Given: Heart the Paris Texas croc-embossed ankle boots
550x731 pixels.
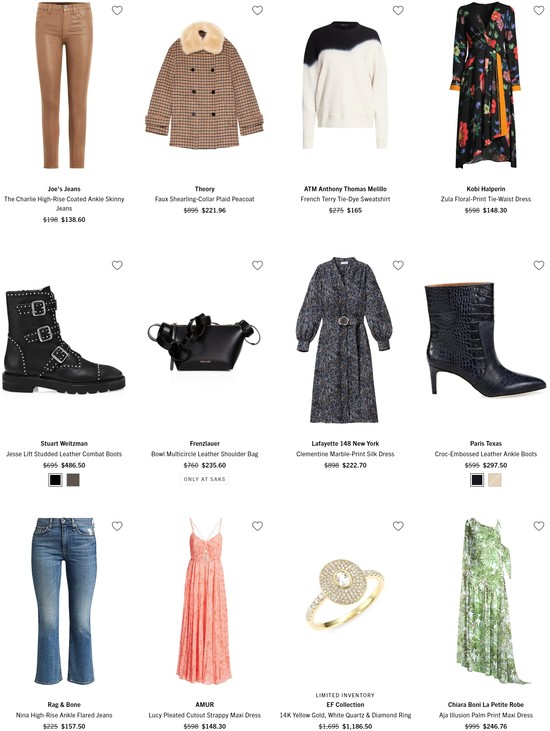Looking at the screenshot, I should tap(539, 265).
